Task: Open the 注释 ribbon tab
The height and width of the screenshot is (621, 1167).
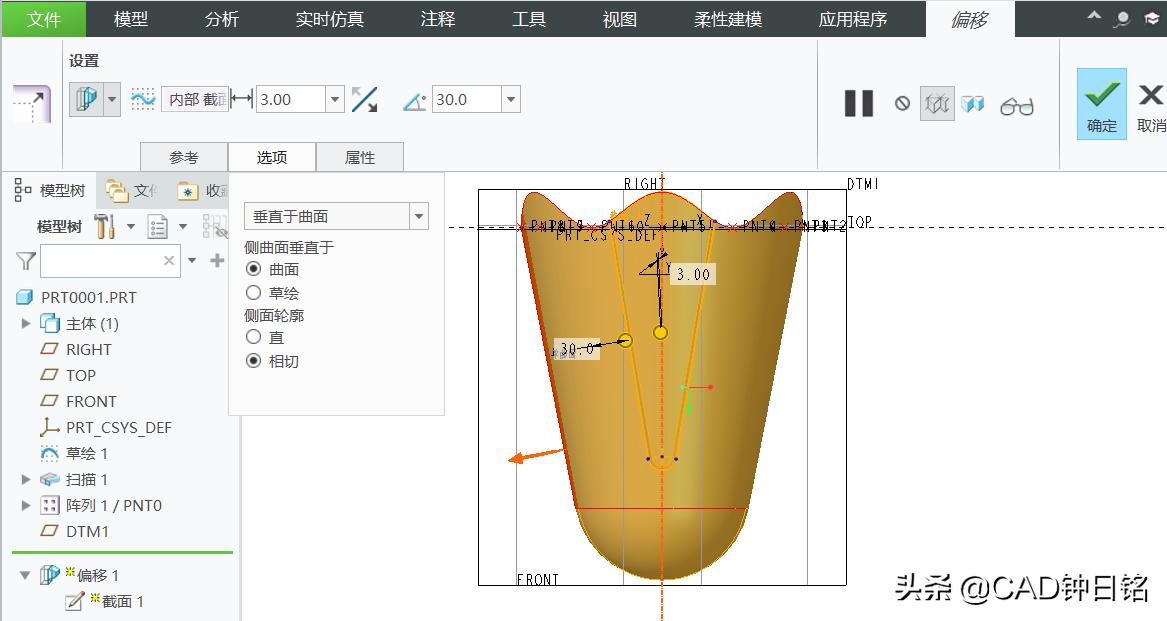Action: [x=438, y=19]
